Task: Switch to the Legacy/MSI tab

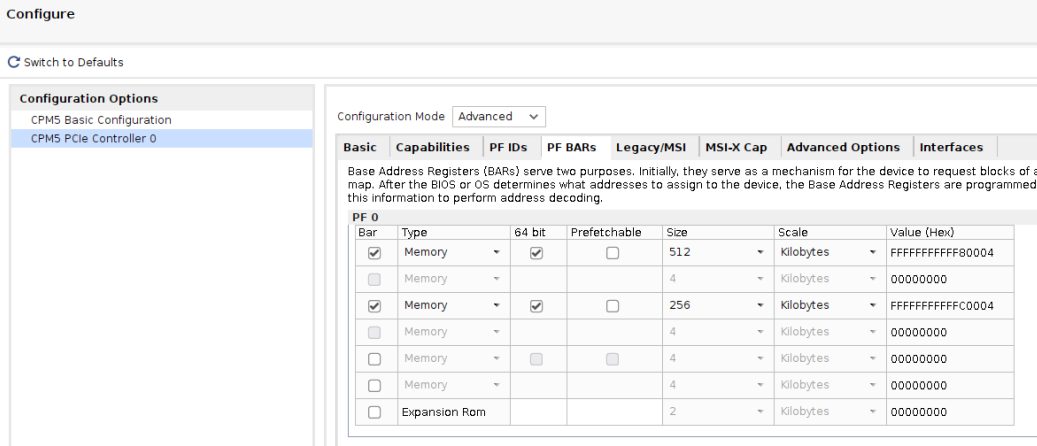Action: [649, 147]
